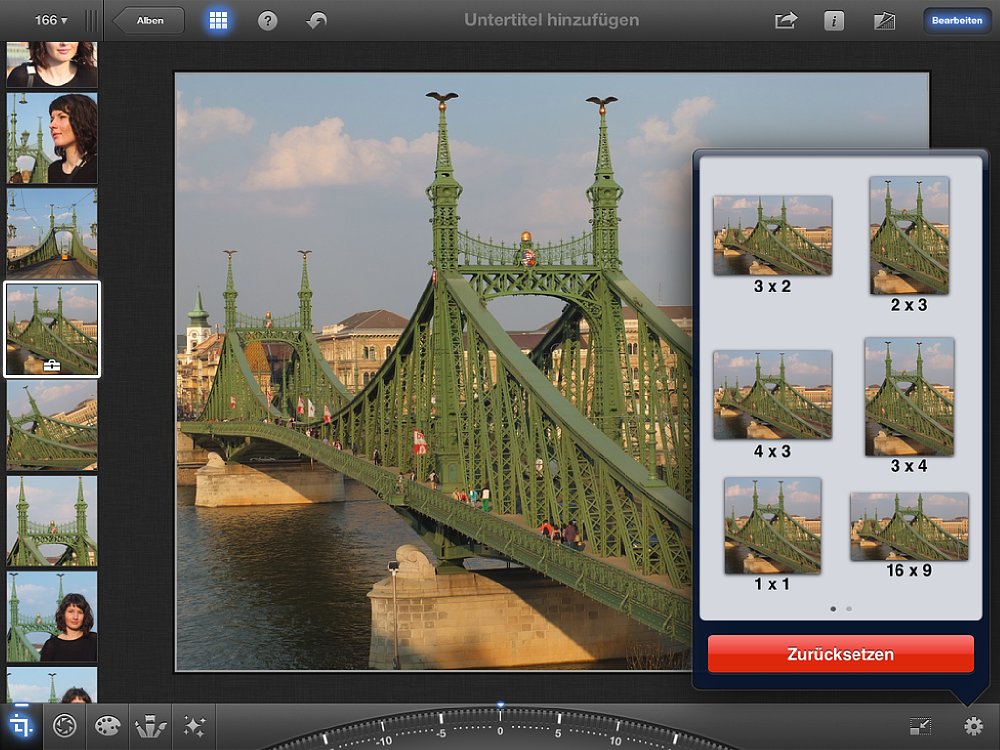
Task: Select the Crop and Straighten tool
Action: point(20,726)
